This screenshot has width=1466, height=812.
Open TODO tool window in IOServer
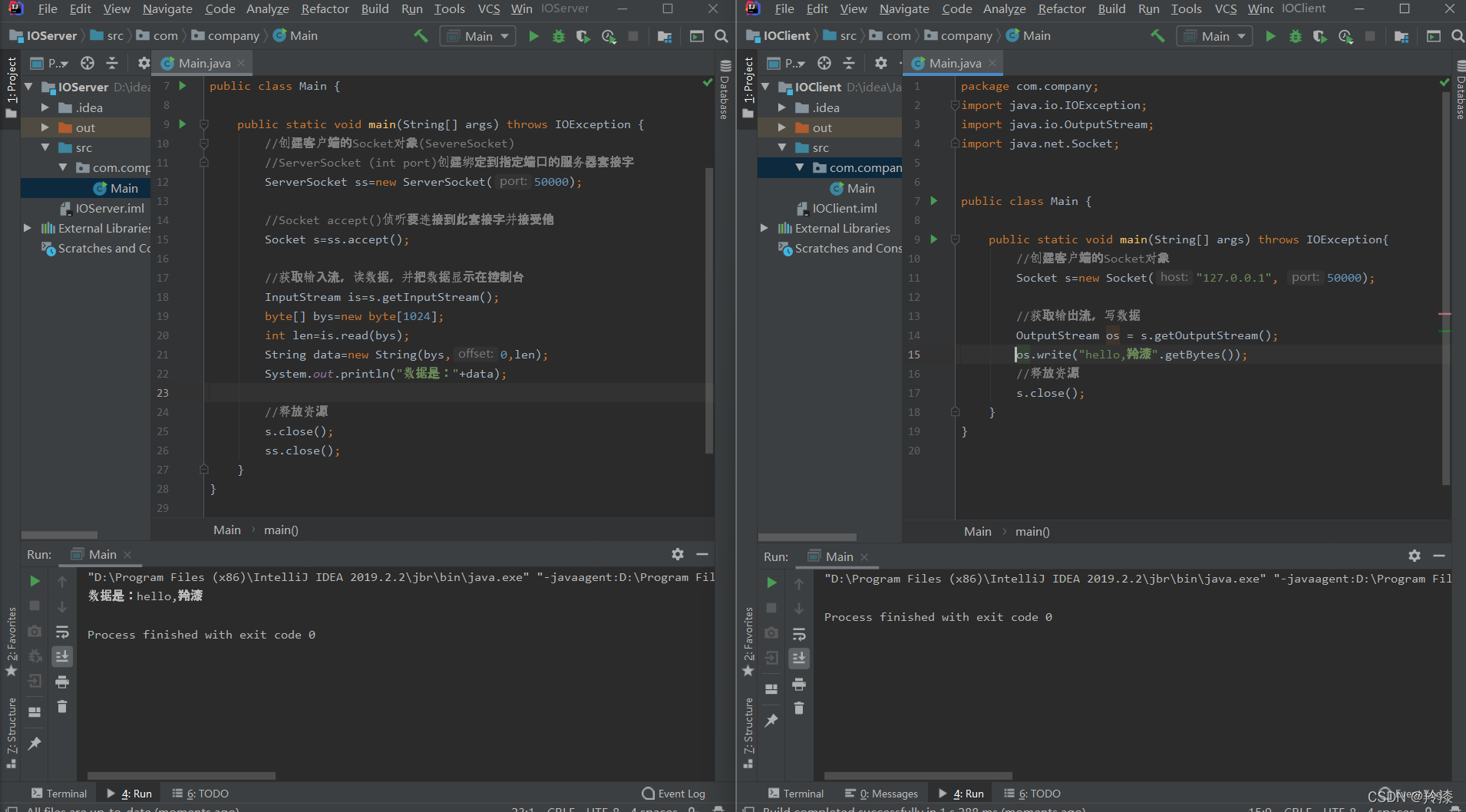pyautogui.click(x=200, y=794)
